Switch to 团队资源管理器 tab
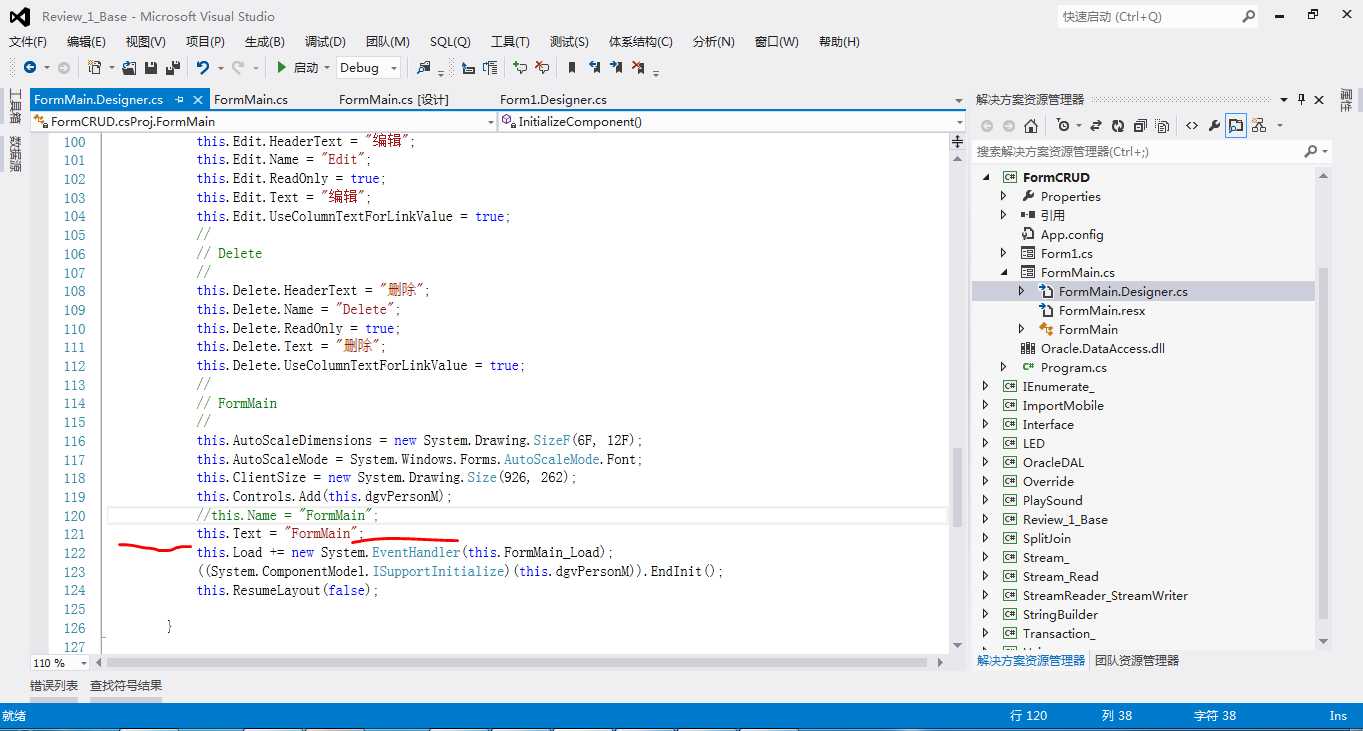 (x=1137, y=660)
